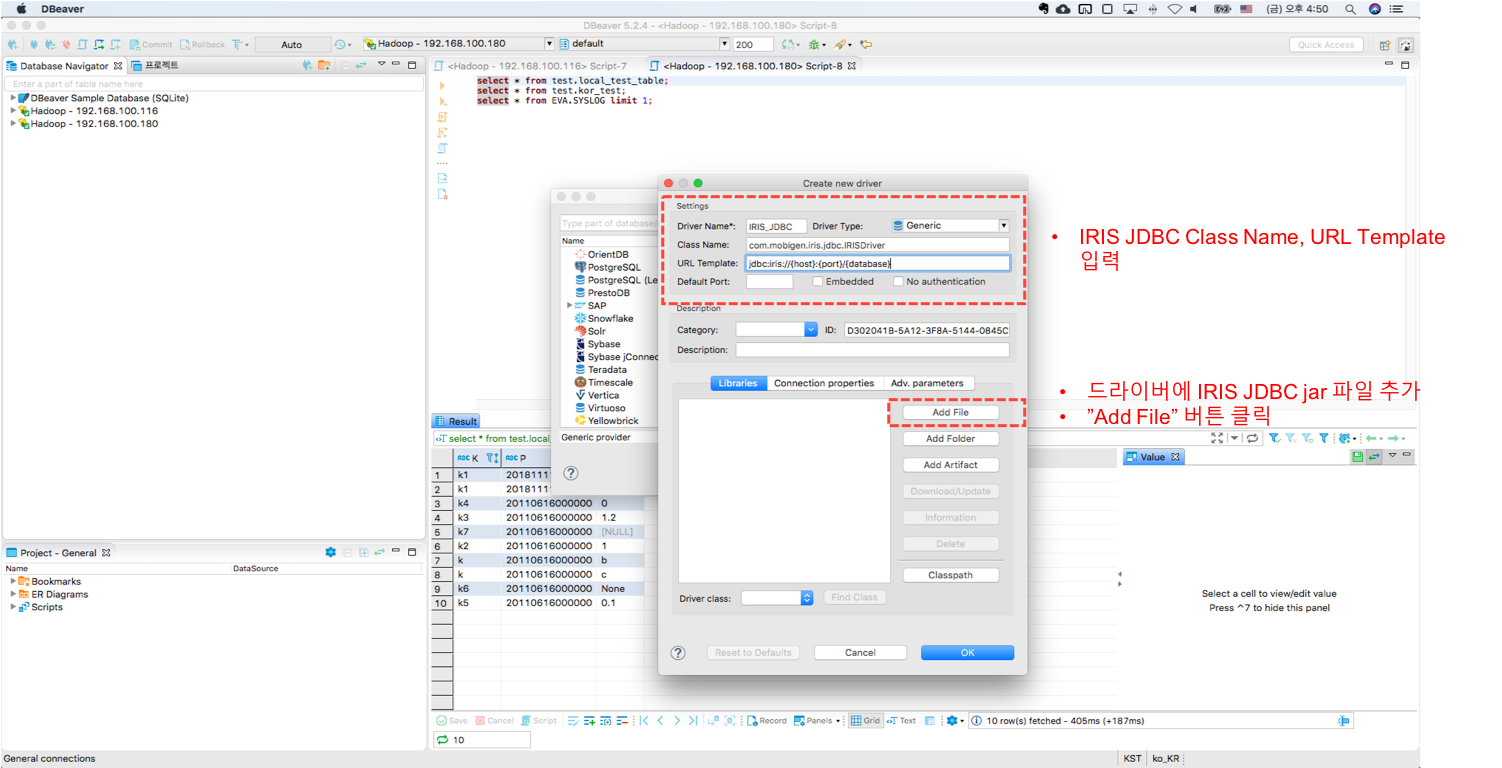Viewport: 1502px width, 768px height.
Task: Click the Commit toolbar button
Action: [x=150, y=44]
